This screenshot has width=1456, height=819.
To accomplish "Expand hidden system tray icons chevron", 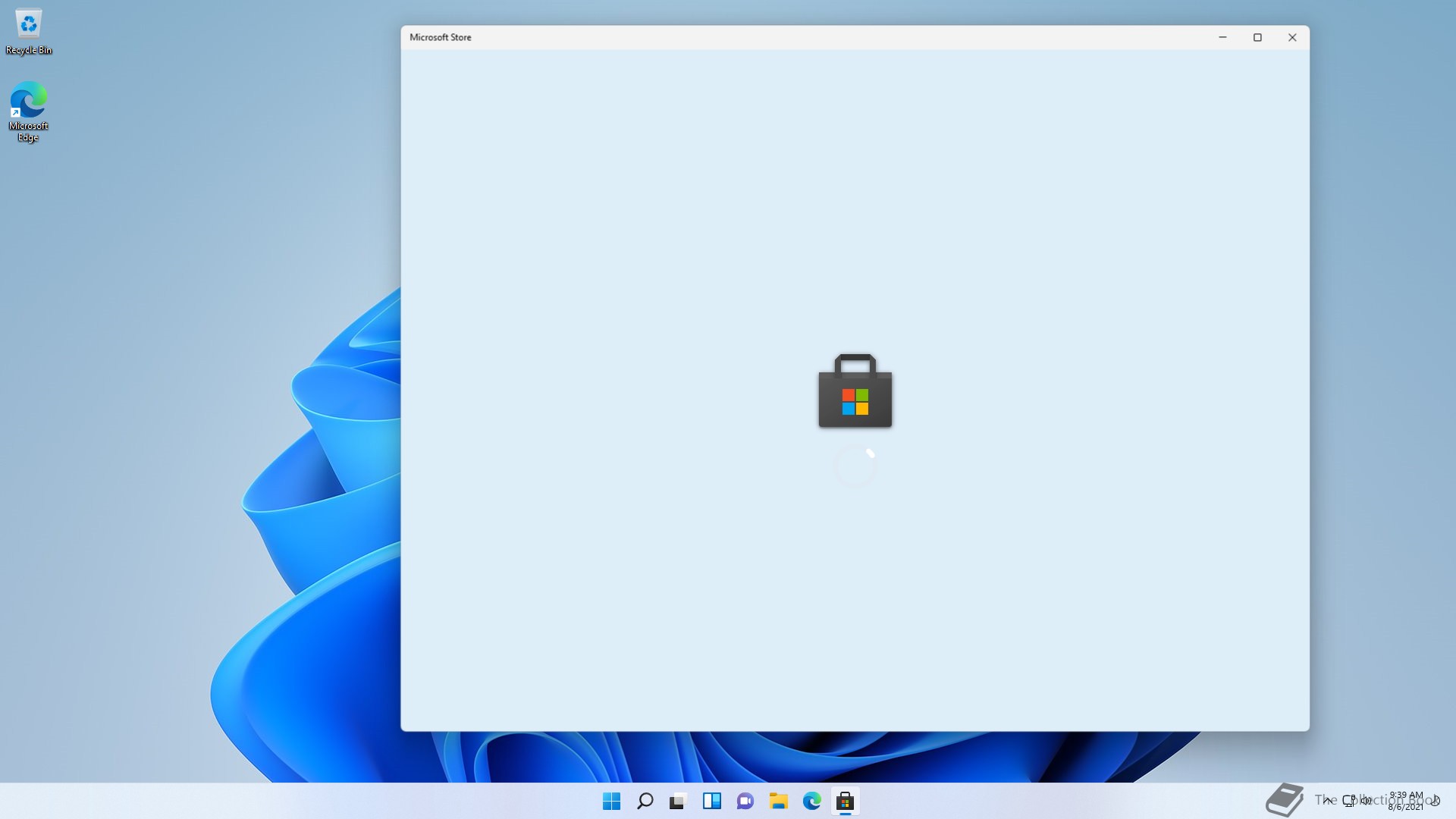I will tap(1327, 801).
